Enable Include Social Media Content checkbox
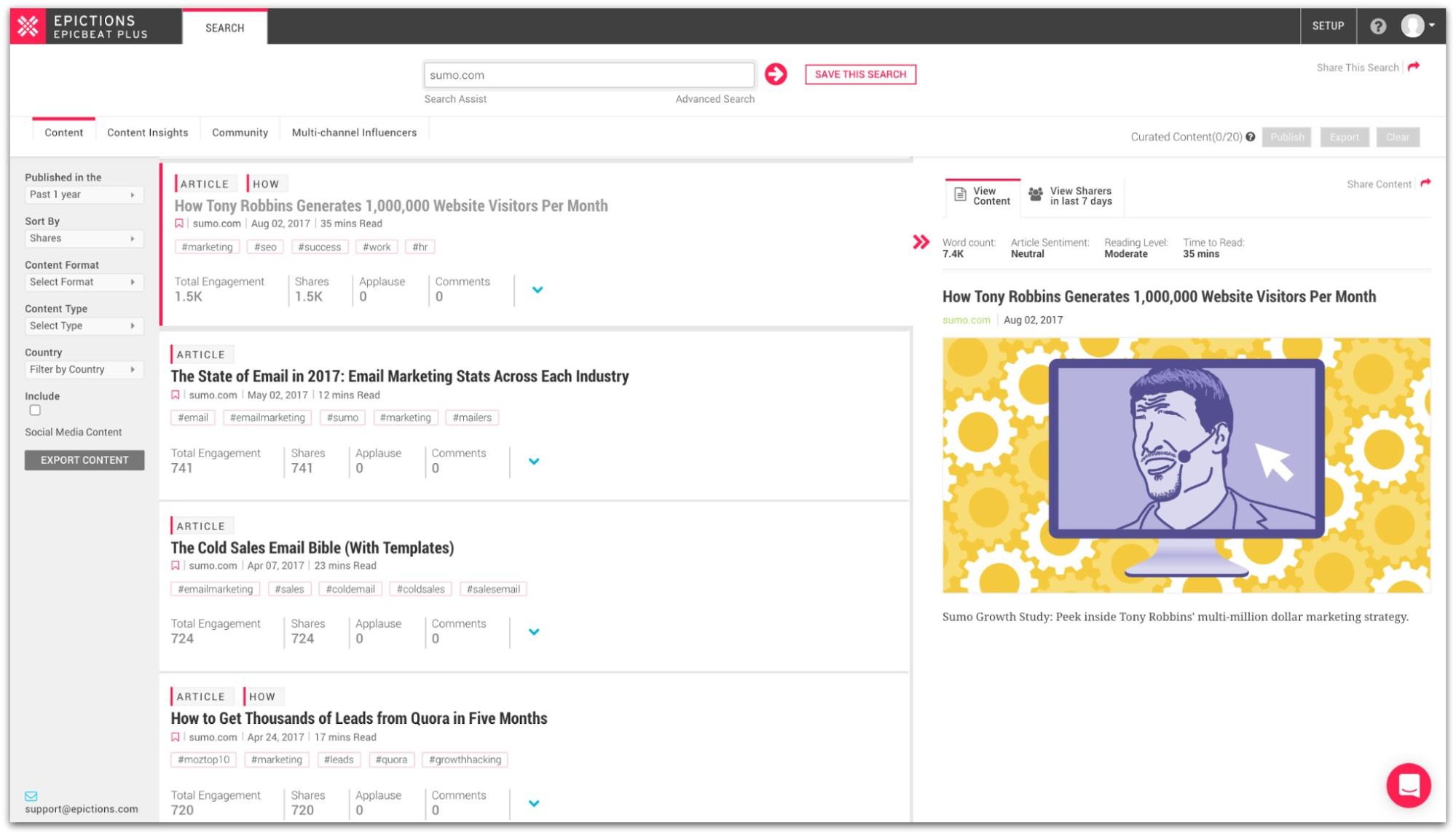Screen dimensions: 1456x836 [x=35, y=411]
